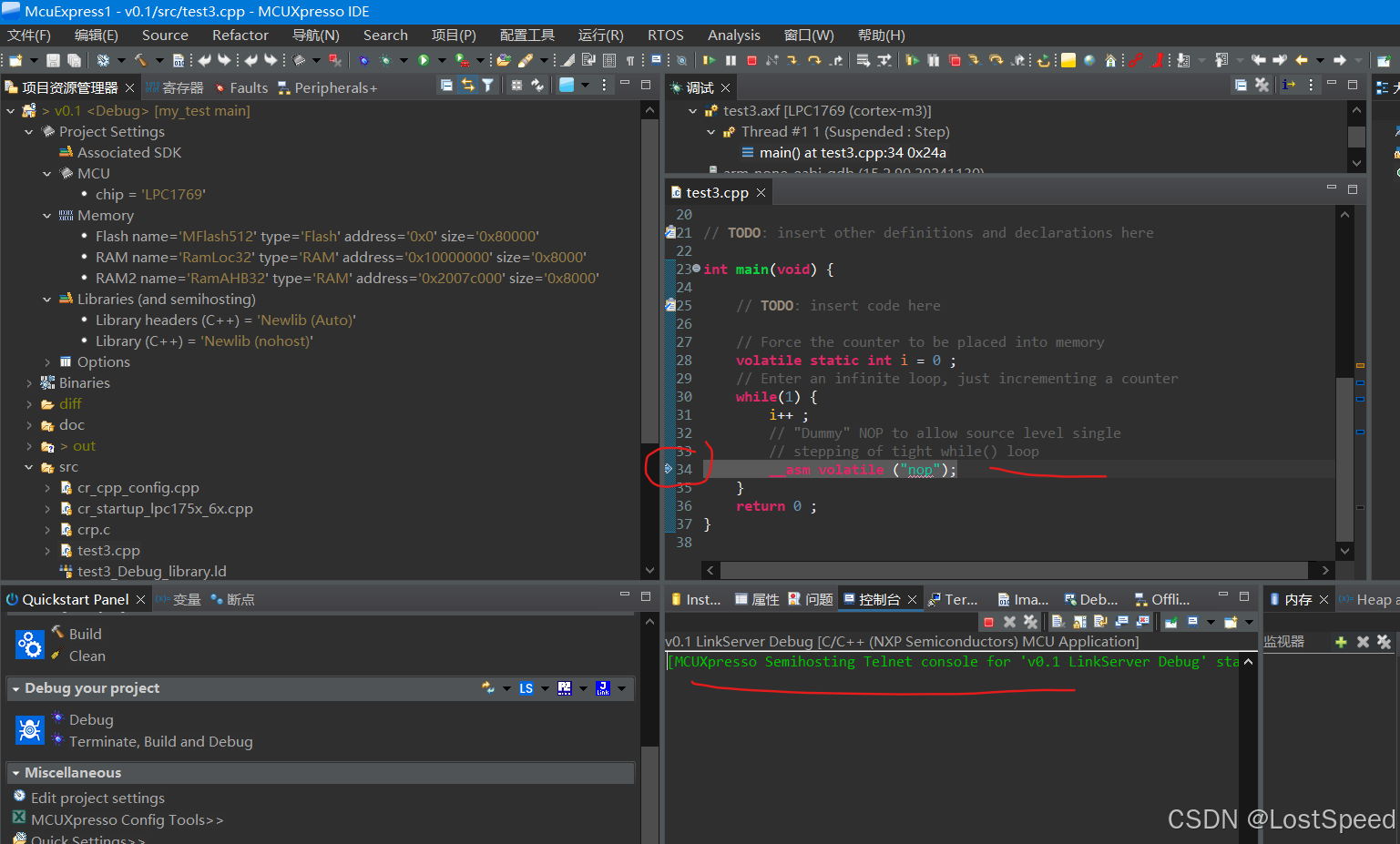Click the Remove Launch X icon in console toolbar
The width and height of the screenshot is (1400, 844).
1009,622
